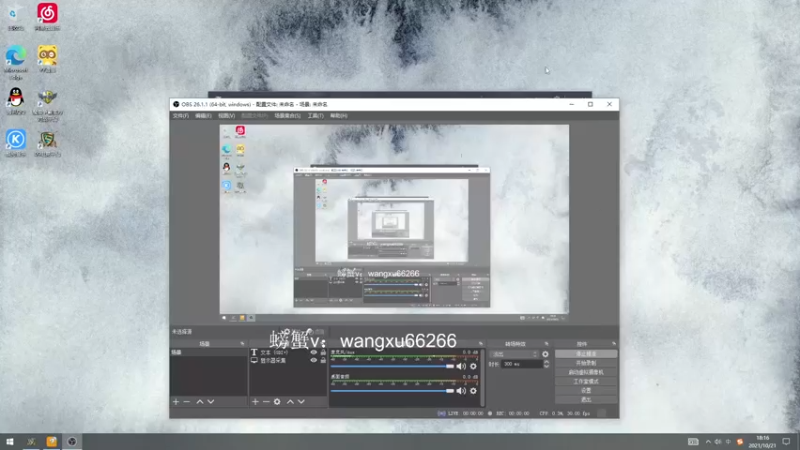Click the transition duration 300 ms field
Image resolution: width=800 pixels, height=450 pixels.
tap(522, 364)
